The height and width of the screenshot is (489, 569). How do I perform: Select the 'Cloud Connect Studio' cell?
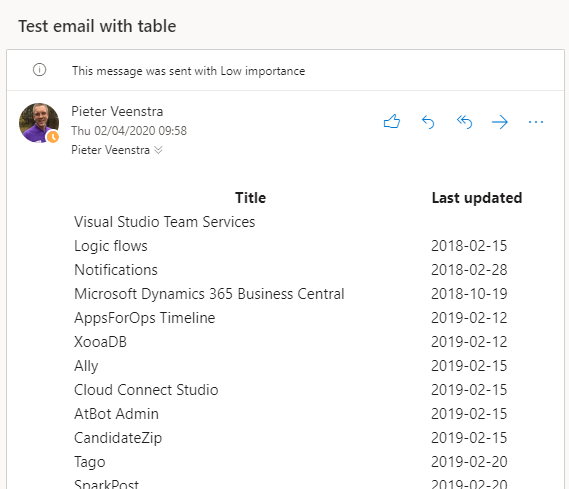point(146,390)
